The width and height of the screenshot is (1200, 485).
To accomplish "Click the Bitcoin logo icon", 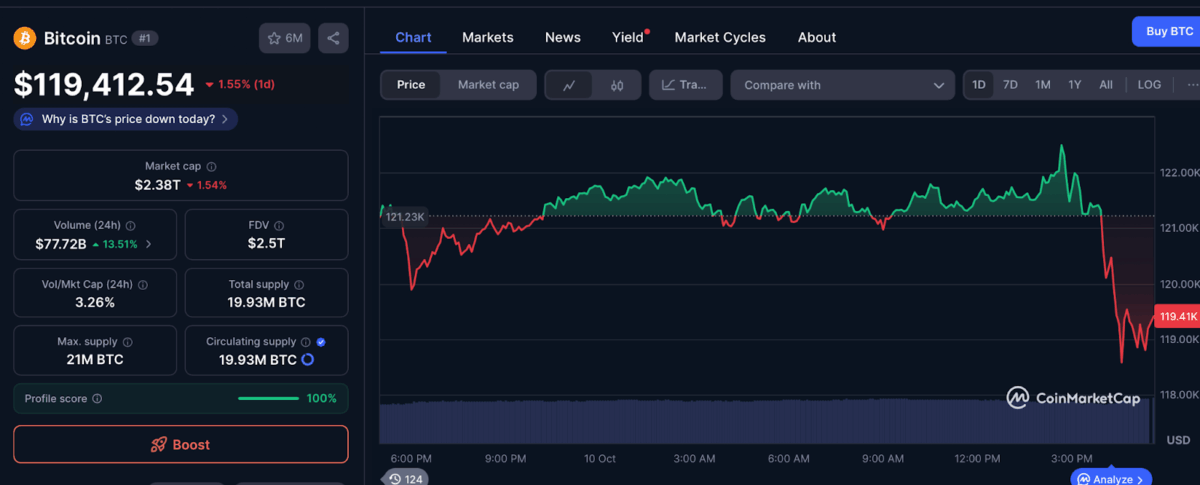I will coord(25,39).
